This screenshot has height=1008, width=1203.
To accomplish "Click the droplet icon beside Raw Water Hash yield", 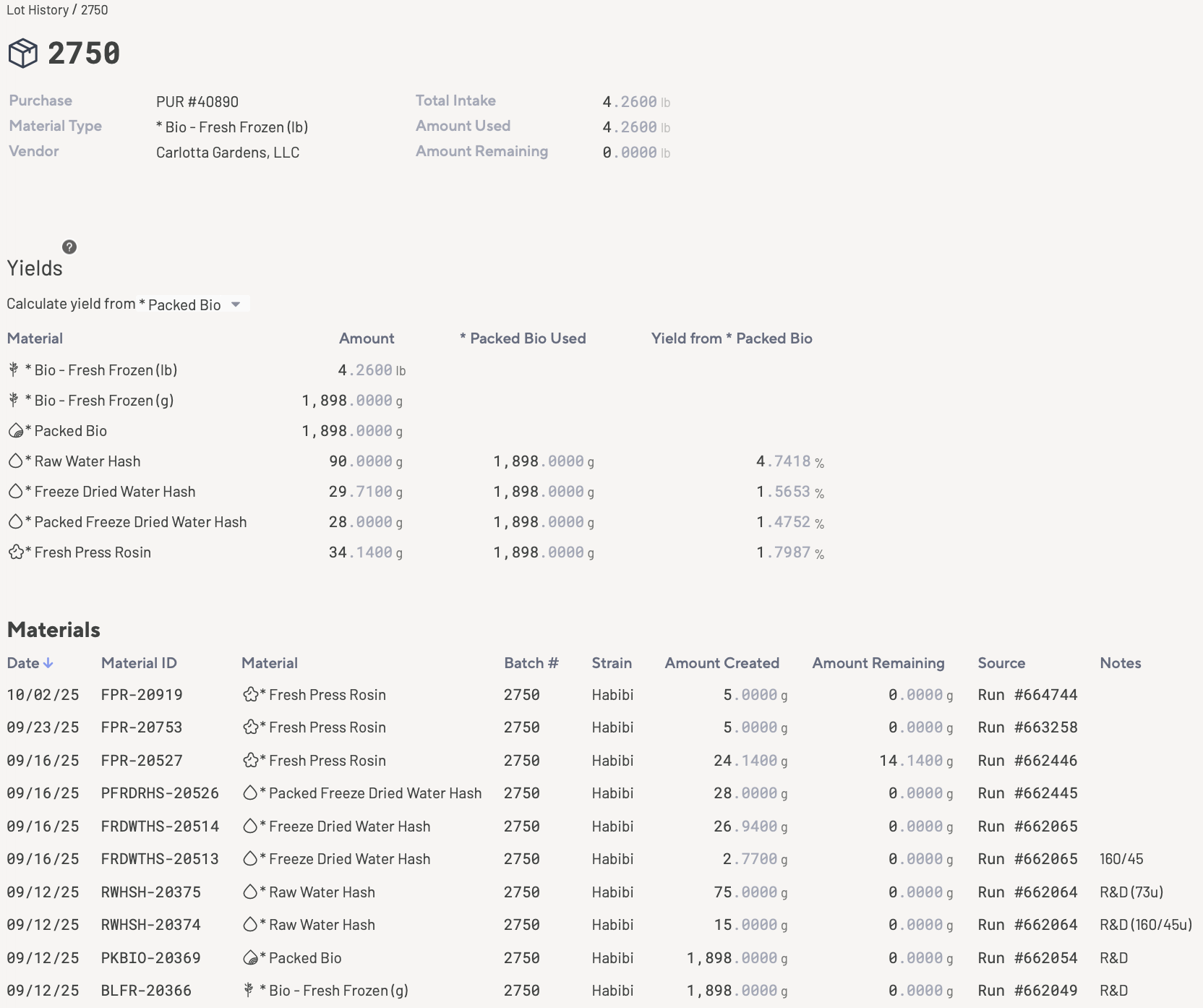I will [x=15, y=461].
